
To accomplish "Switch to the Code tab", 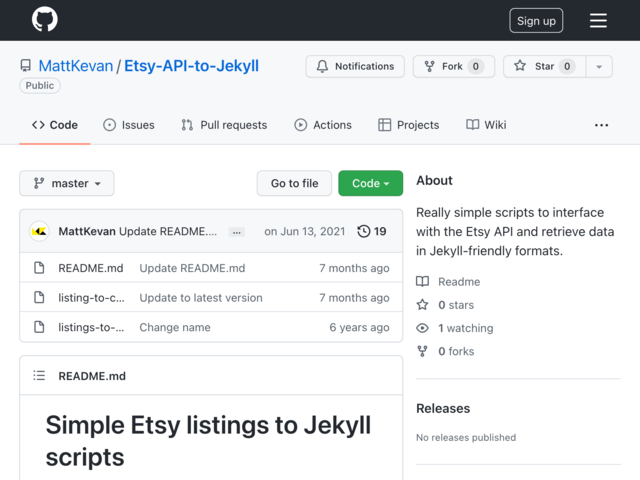I will pos(55,125).
